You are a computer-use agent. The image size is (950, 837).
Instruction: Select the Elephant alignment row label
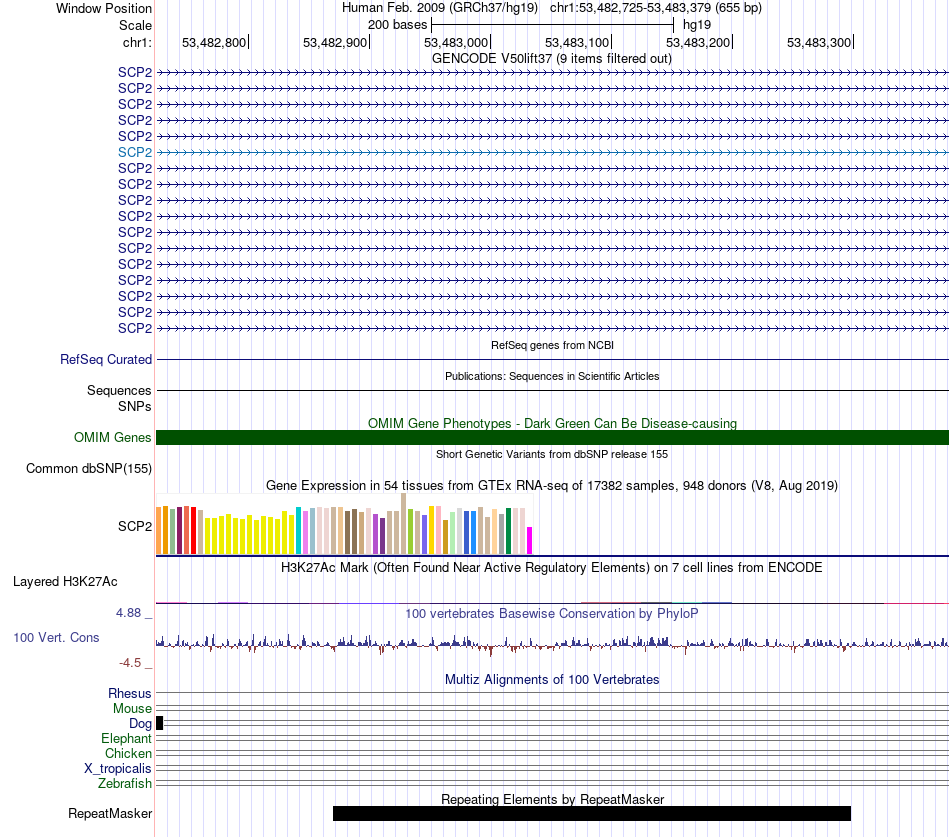coord(126,738)
